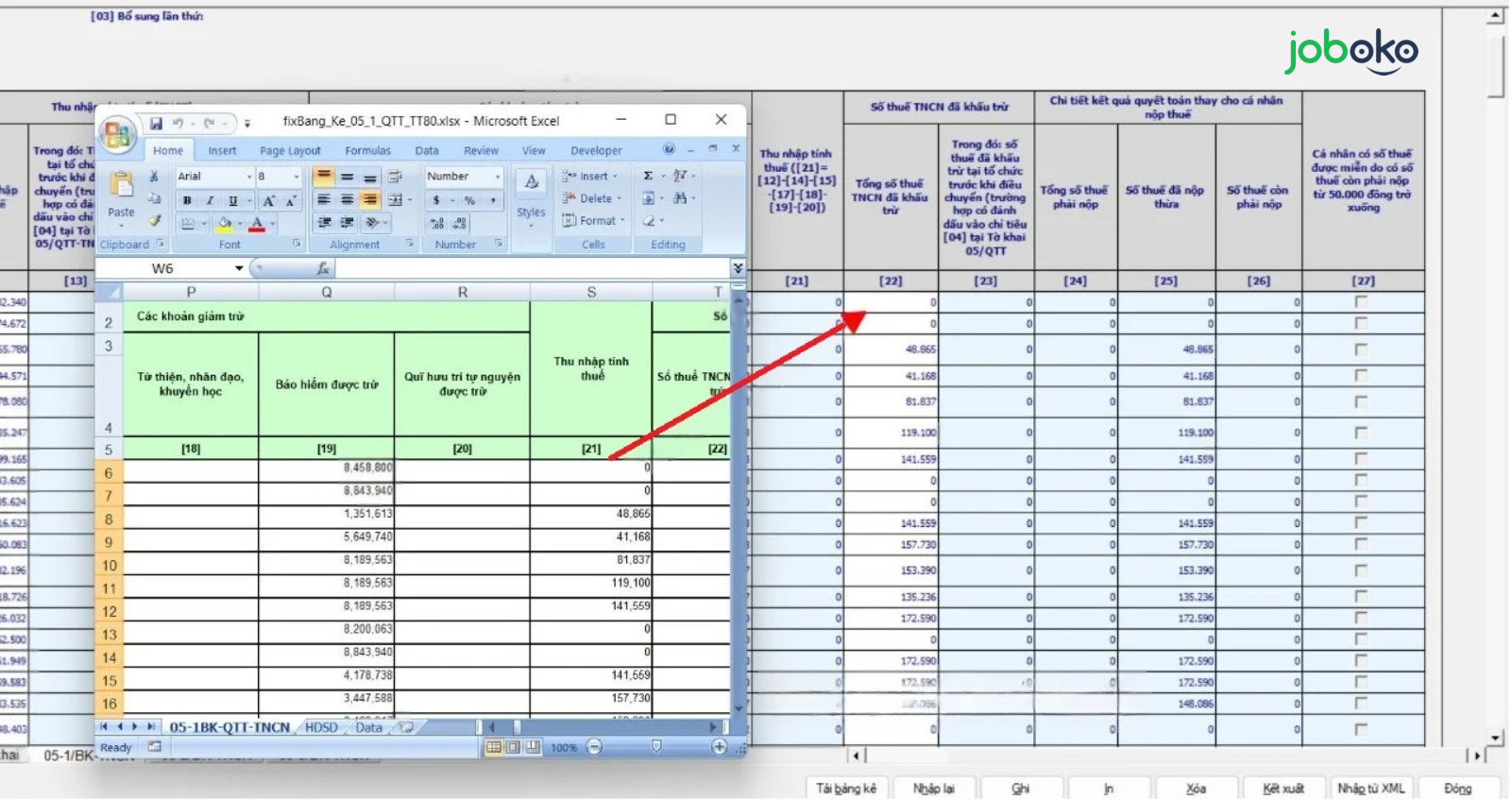The height and width of the screenshot is (800, 1512).
Task: Select the HDSD worksheet tab
Action: [321, 727]
